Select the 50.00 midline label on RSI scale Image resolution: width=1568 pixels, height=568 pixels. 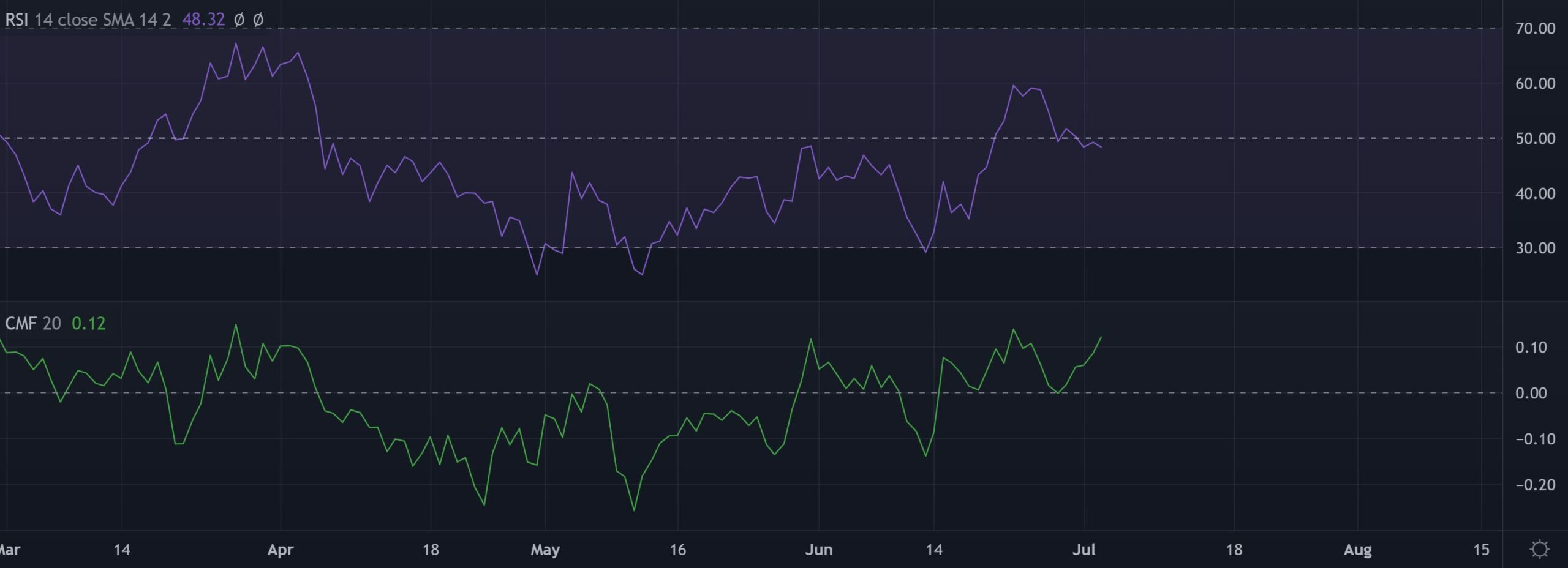point(1535,139)
